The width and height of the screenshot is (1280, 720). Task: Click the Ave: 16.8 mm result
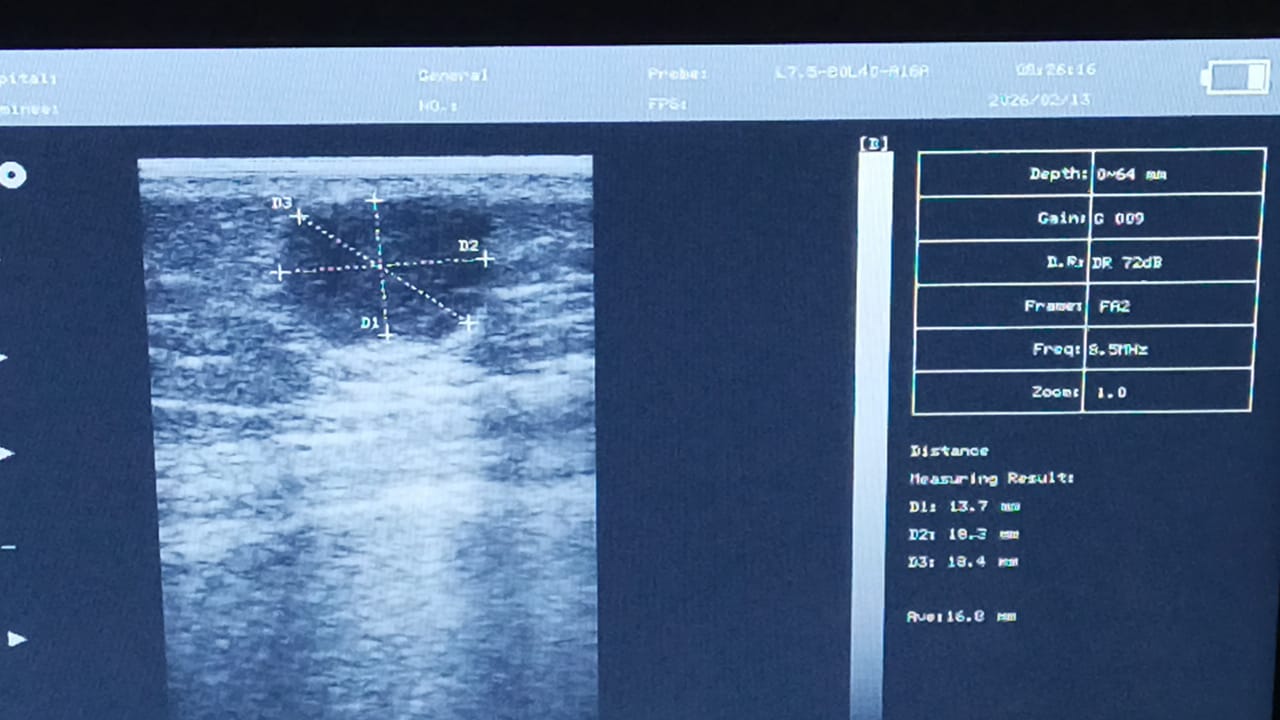pos(960,617)
